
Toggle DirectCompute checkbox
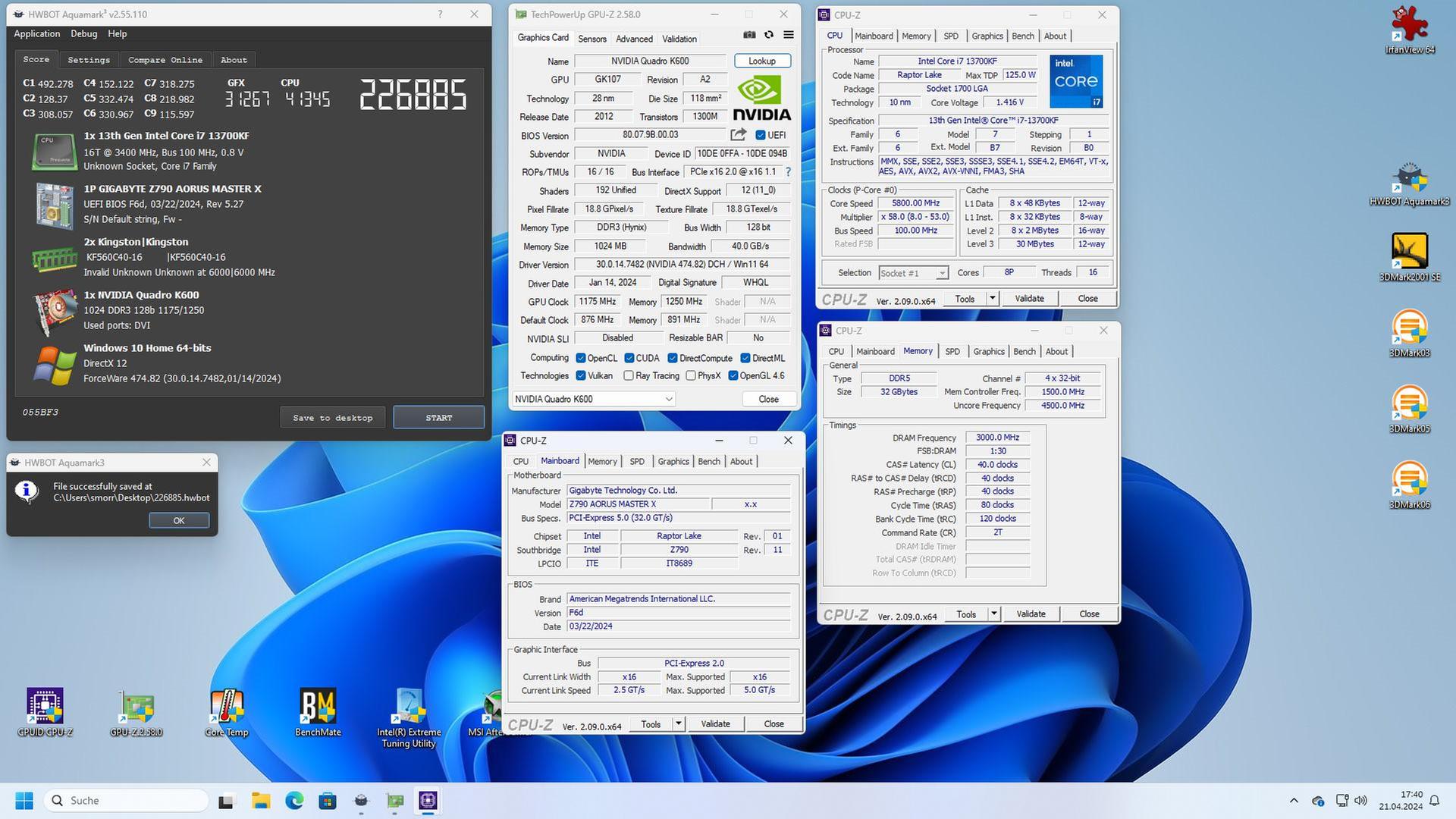click(x=673, y=358)
